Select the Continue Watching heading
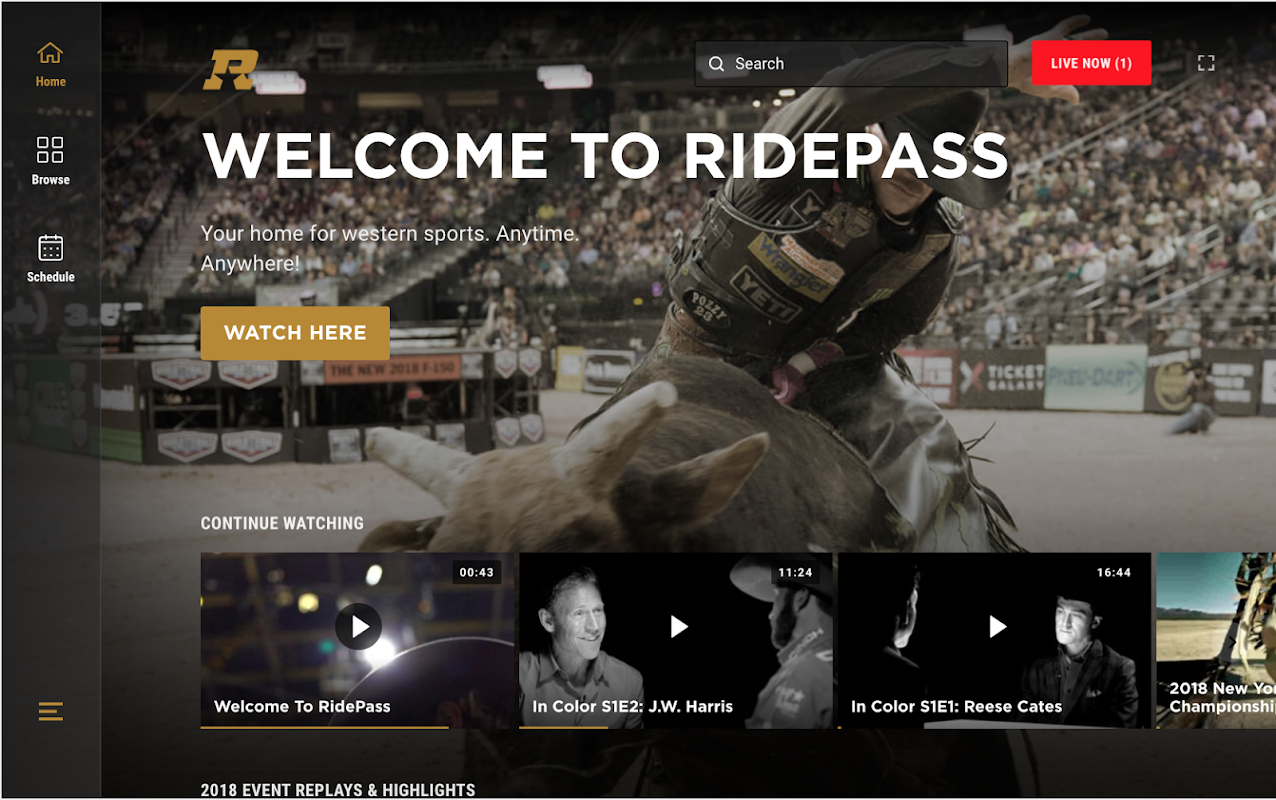 (282, 523)
